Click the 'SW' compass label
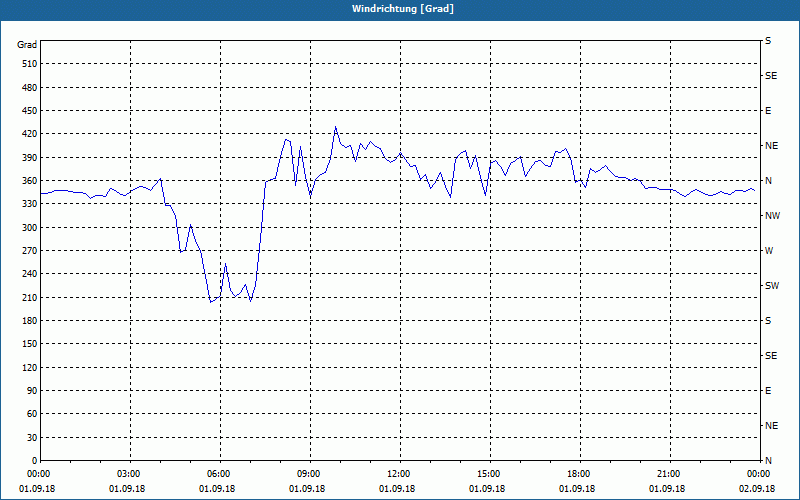The image size is (800, 500). click(772, 286)
